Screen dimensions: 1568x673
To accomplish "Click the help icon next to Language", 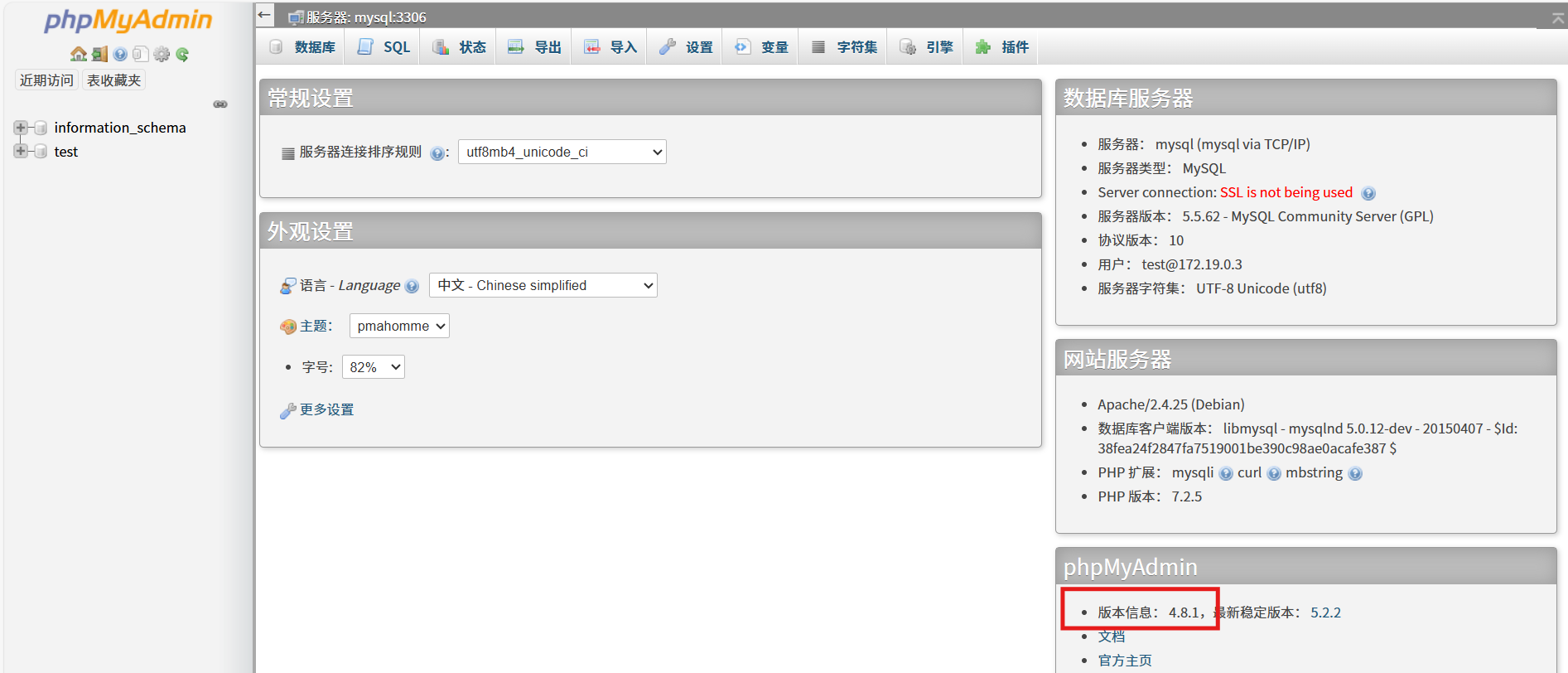I will click(412, 286).
